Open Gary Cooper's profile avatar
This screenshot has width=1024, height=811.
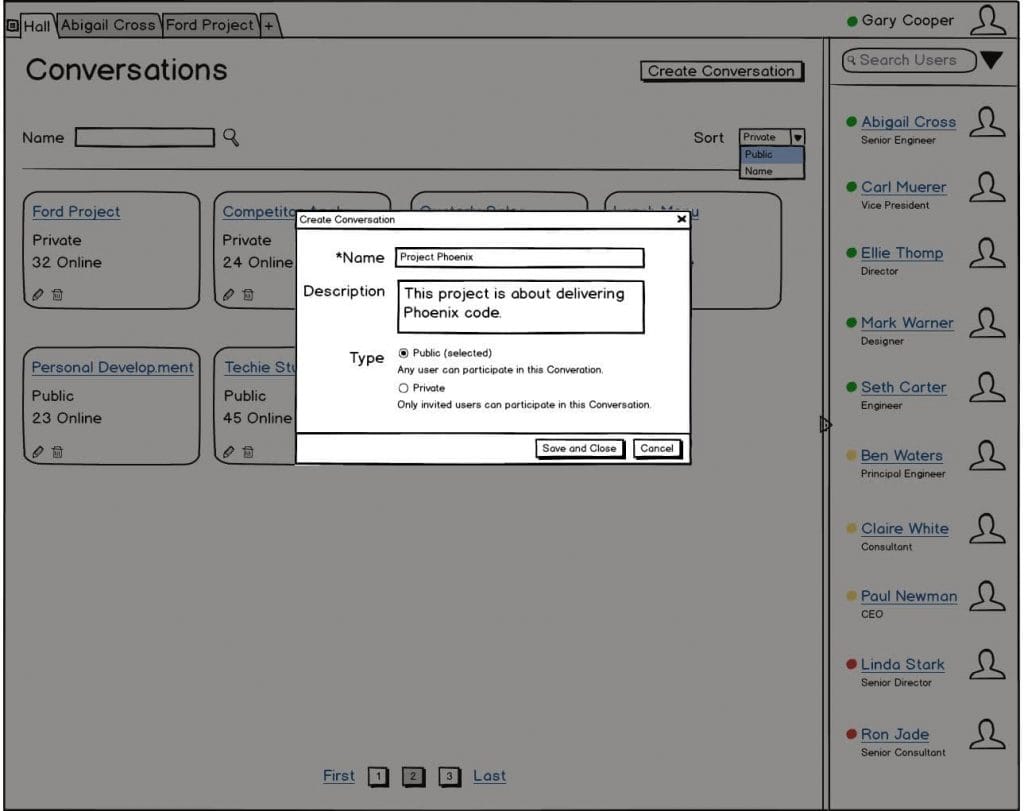coord(987,20)
